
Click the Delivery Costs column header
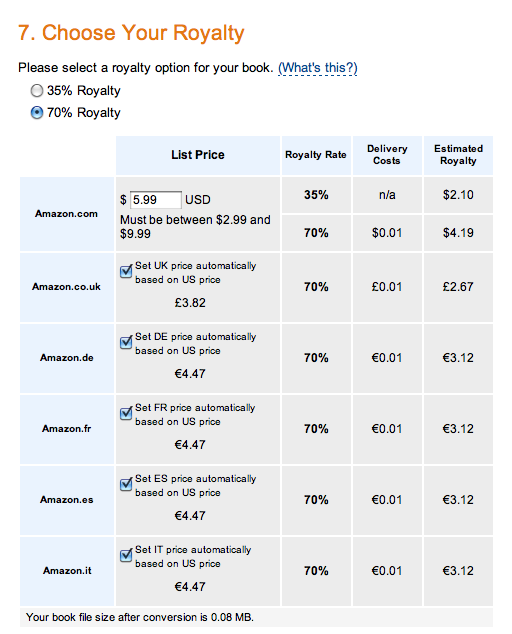[x=387, y=155]
